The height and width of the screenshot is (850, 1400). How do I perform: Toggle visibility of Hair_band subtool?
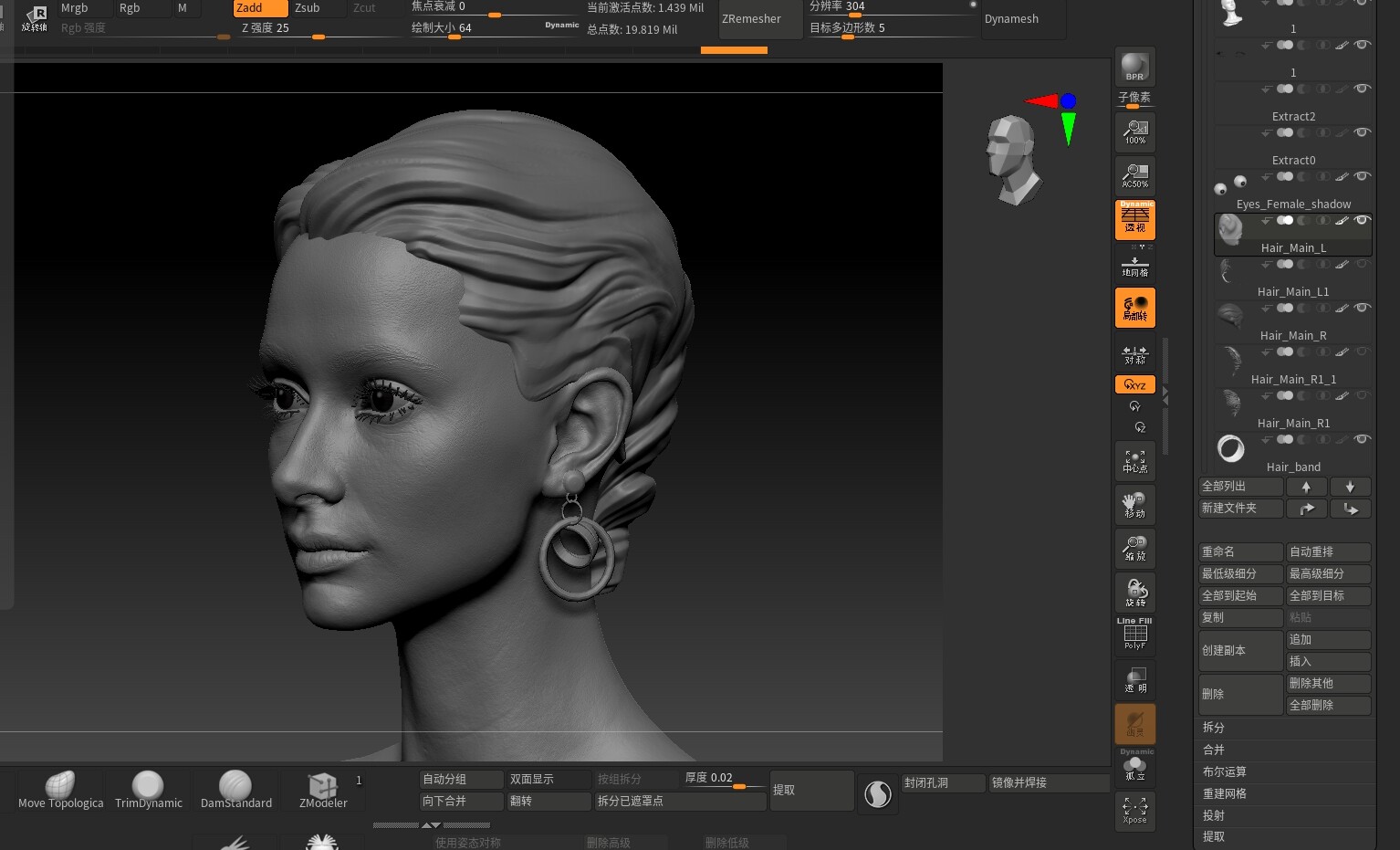tap(1362, 439)
